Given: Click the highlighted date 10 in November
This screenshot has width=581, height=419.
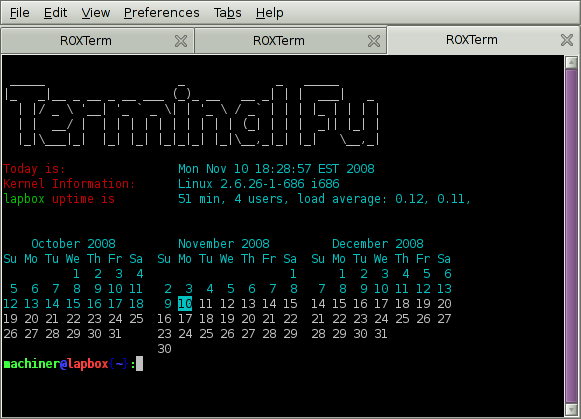Looking at the screenshot, I should pyautogui.click(x=185, y=304).
